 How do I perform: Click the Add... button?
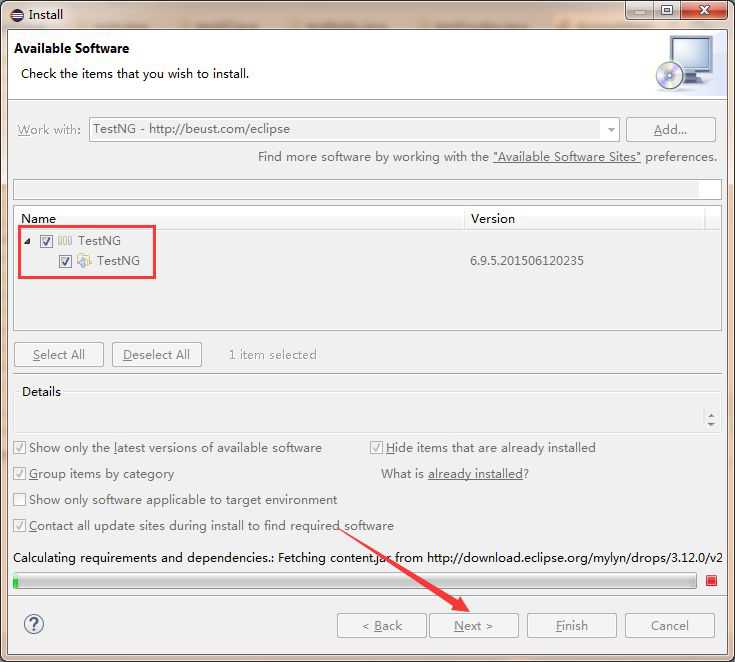point(671,129)
